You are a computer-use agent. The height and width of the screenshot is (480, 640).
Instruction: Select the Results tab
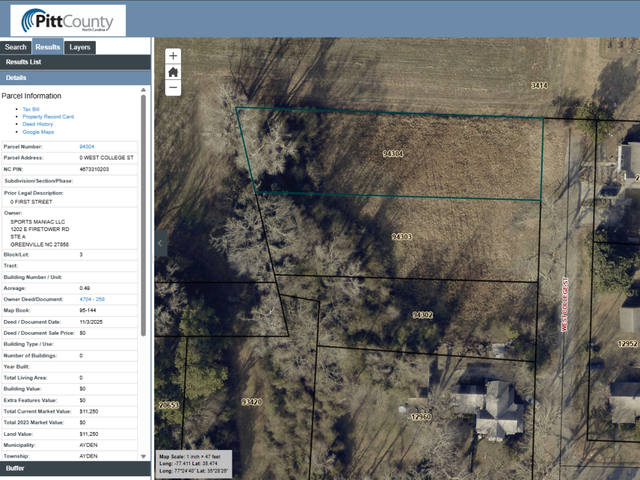48,47
